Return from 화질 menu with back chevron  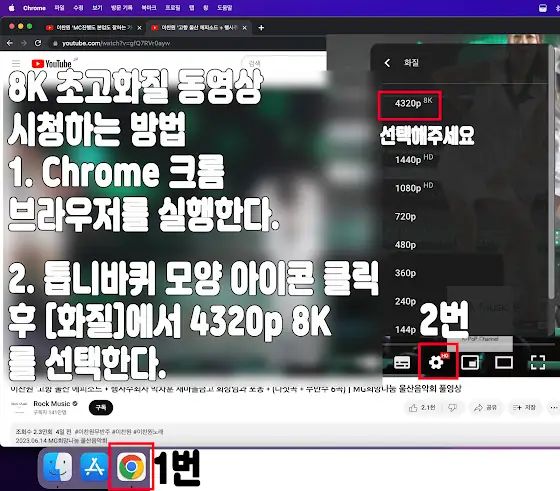click(388, 63)
